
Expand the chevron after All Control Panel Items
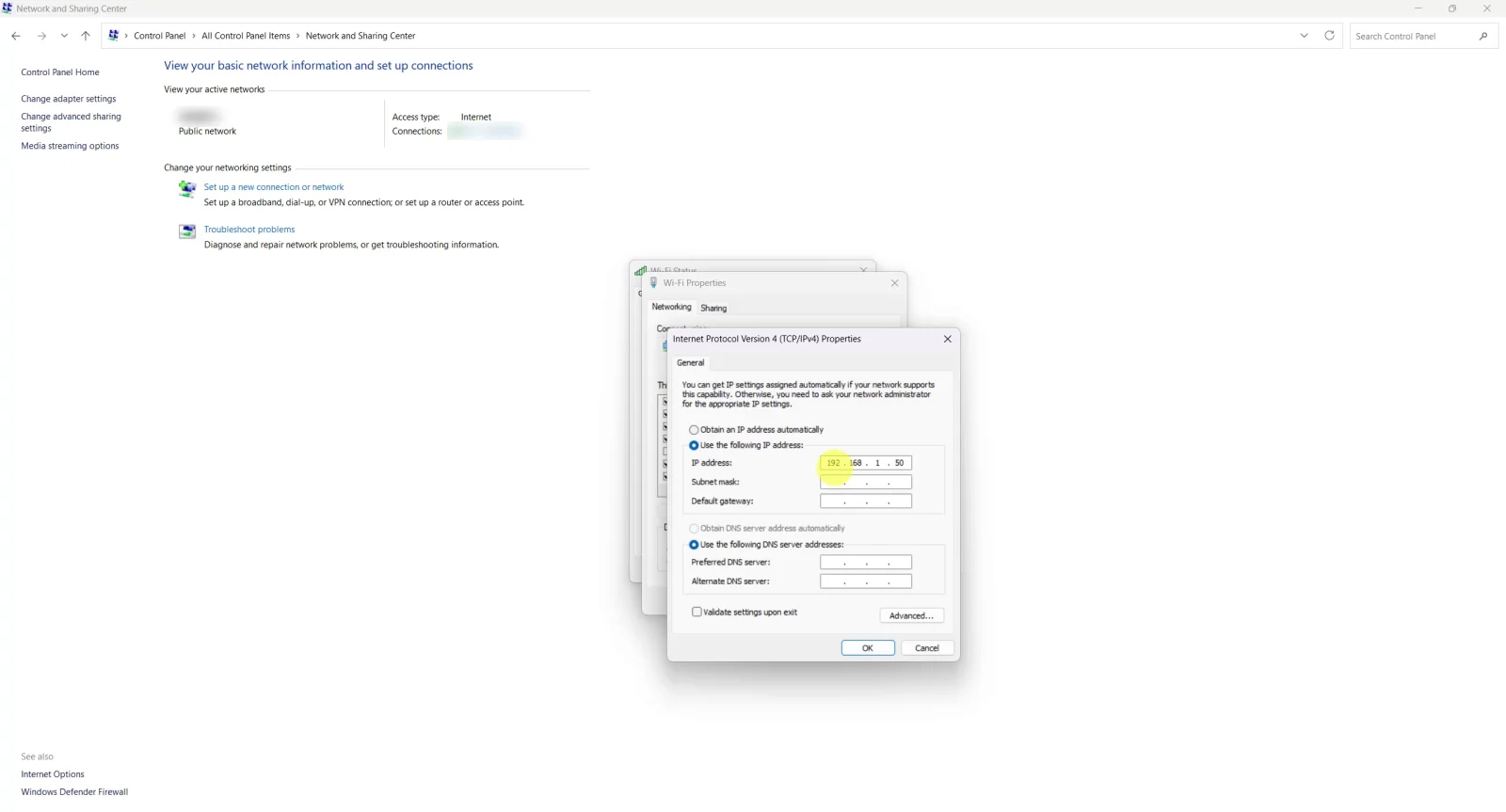pyautogui.click(x=298, y=36)
